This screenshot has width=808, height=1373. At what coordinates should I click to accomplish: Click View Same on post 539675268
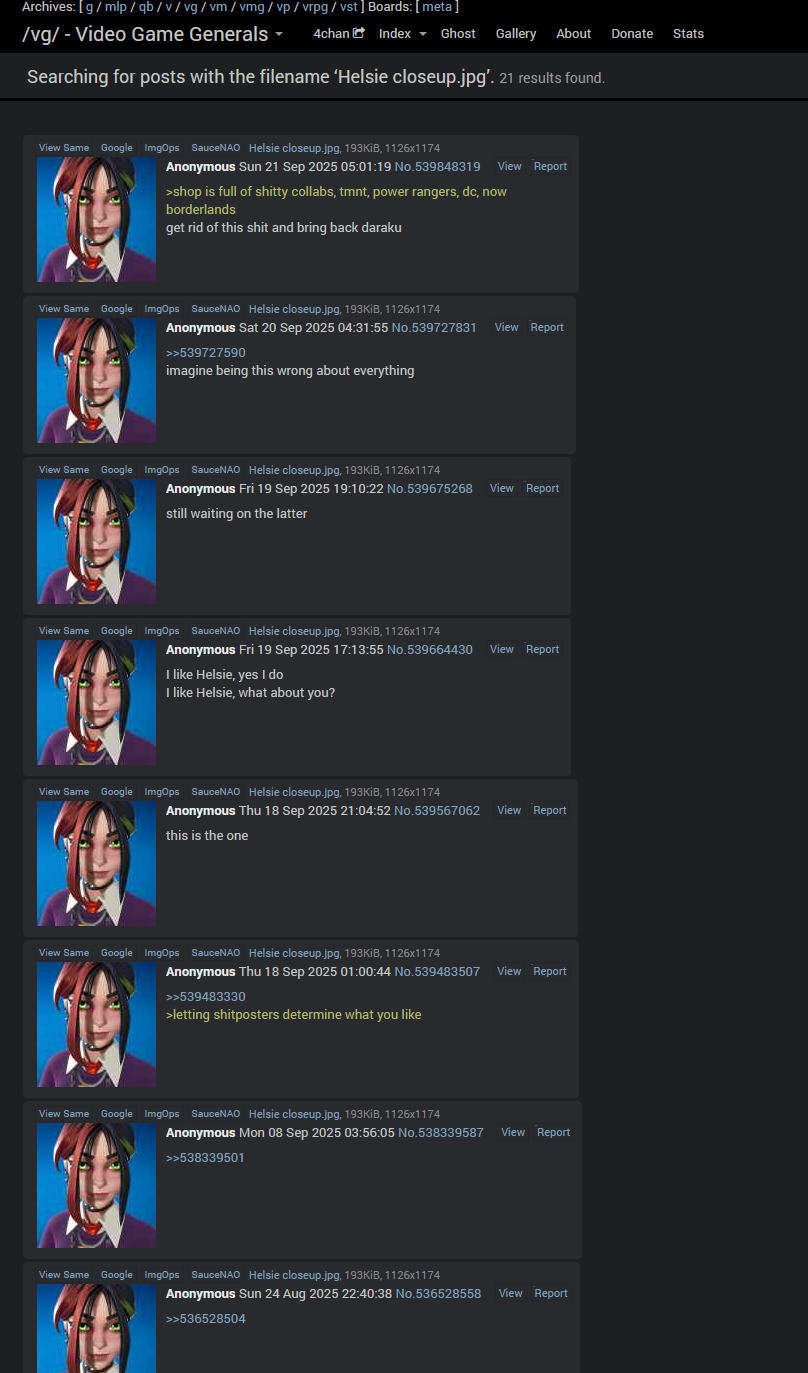[64, 470]
